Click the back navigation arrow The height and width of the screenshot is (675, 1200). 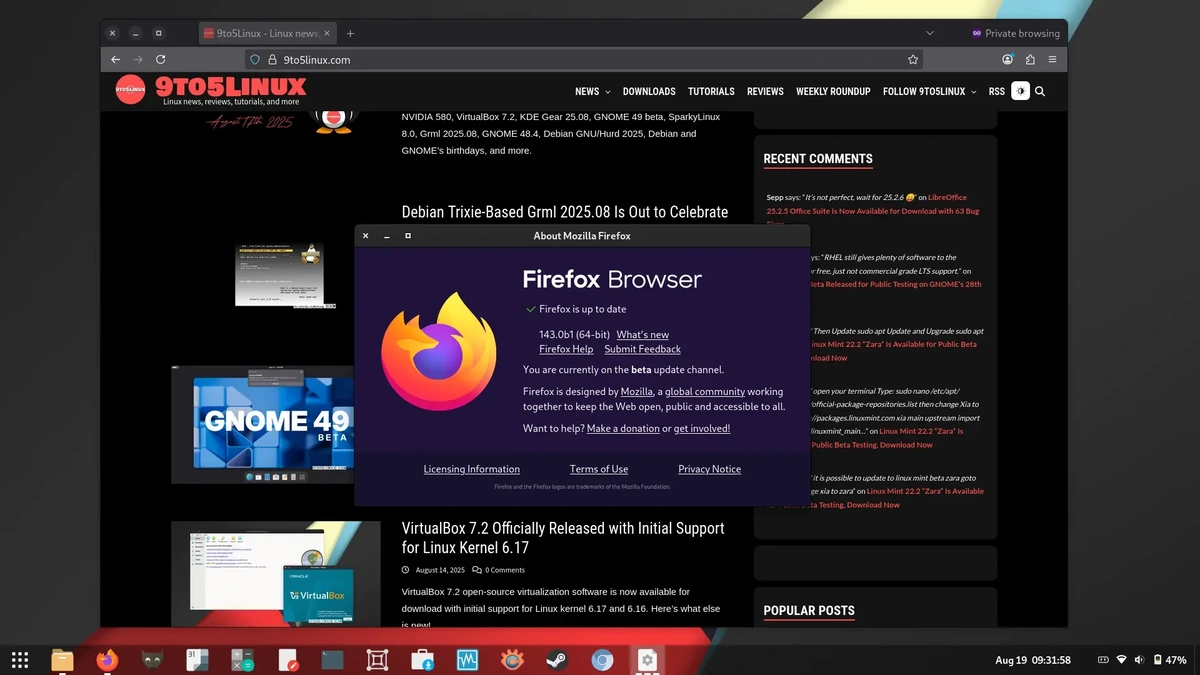115,59
